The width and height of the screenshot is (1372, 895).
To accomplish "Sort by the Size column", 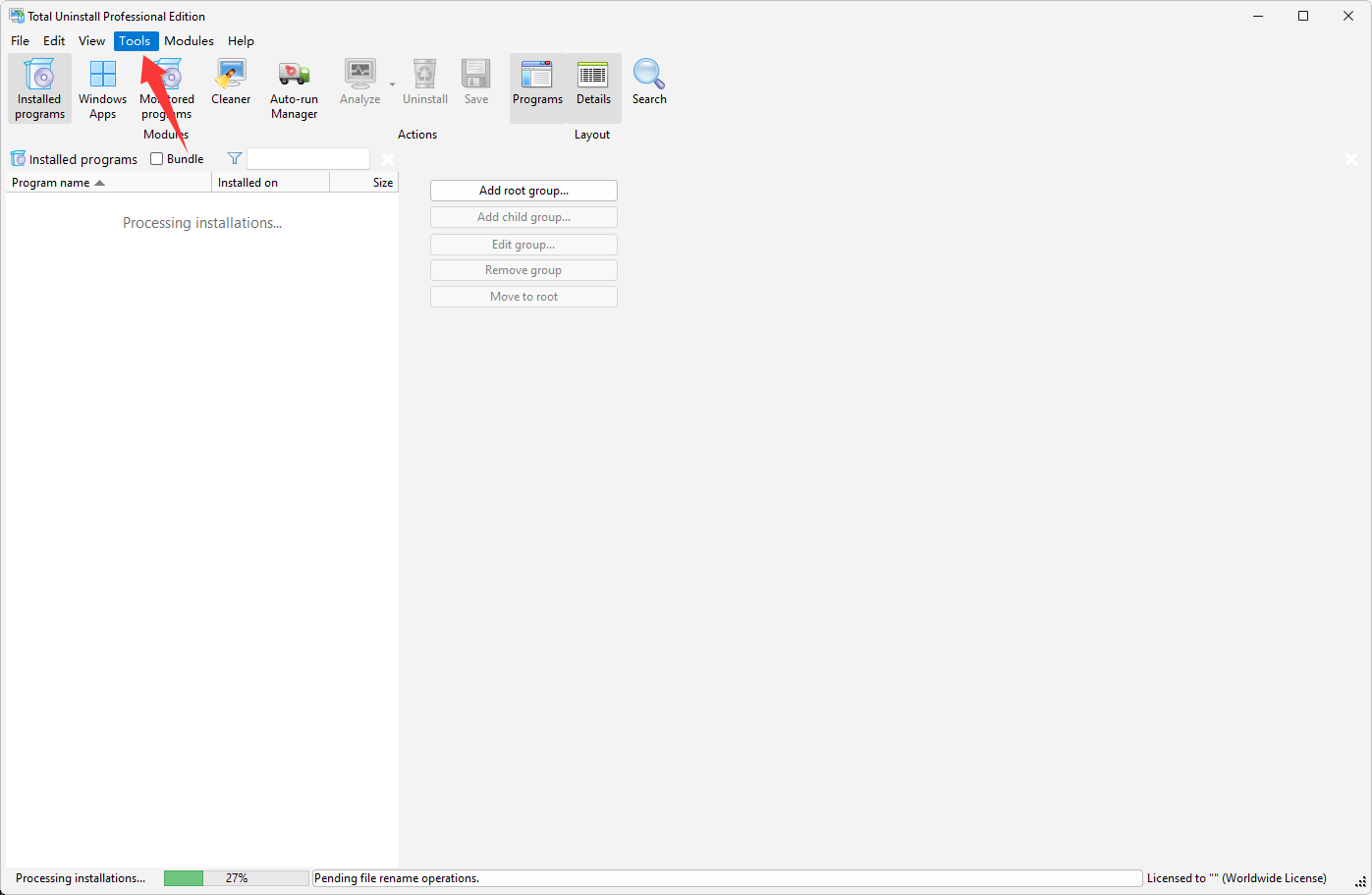I will click(364, 183).
